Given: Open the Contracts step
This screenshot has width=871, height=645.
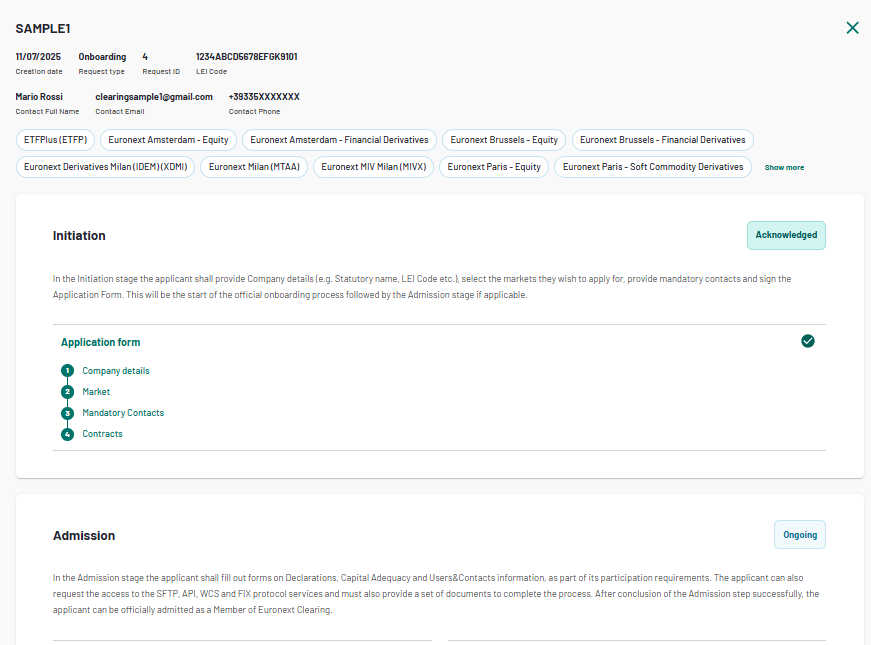Looking at the screenshot, I should coord(102,434).
